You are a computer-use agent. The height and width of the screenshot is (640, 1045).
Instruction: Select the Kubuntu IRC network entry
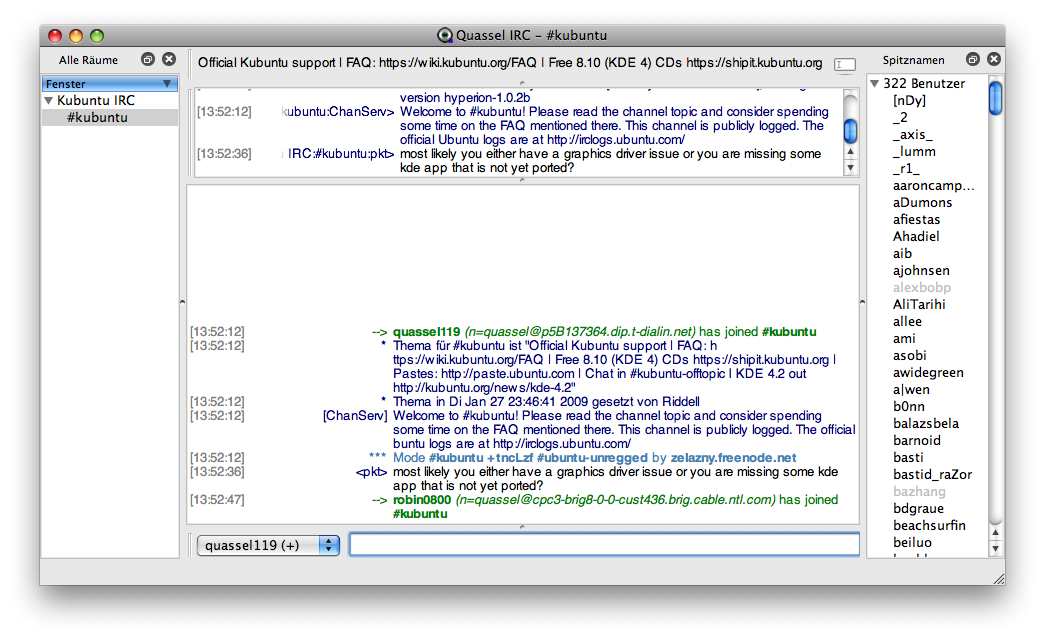coord(96,101)
